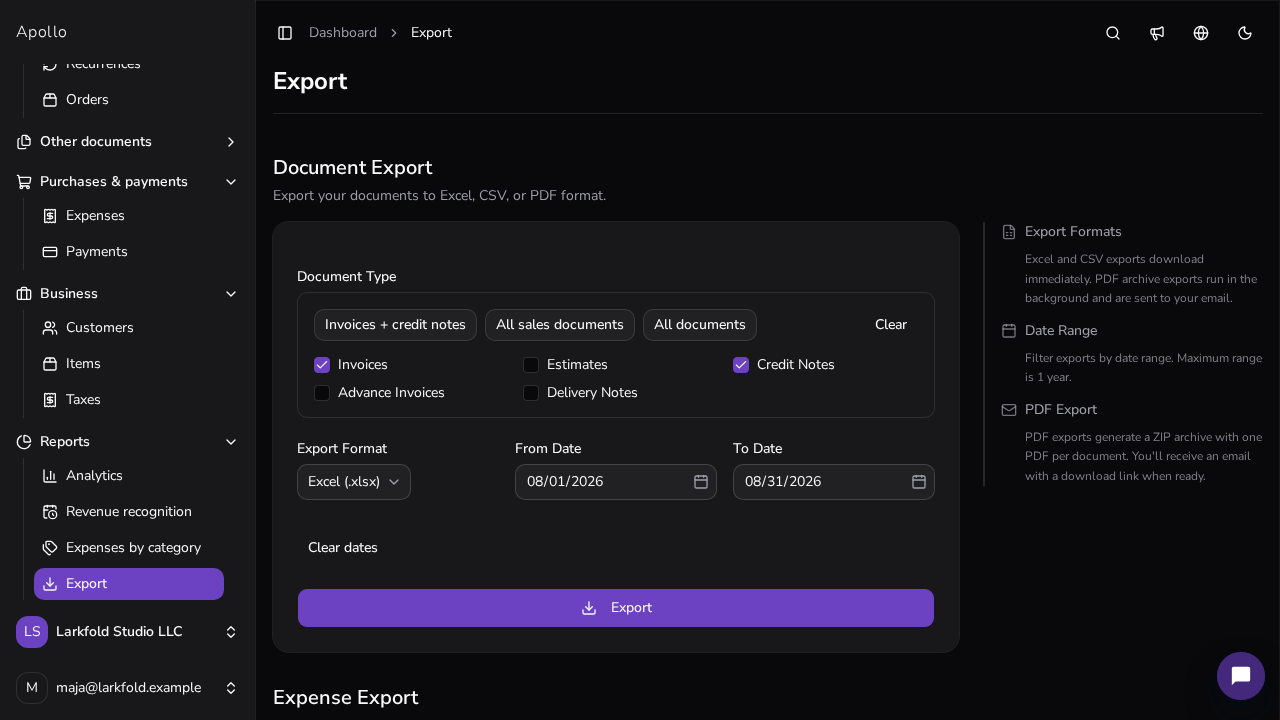1280x720 pixels.
Task: Open the Larkfold Studio LLC company switcher
Action: pos(128,632)
